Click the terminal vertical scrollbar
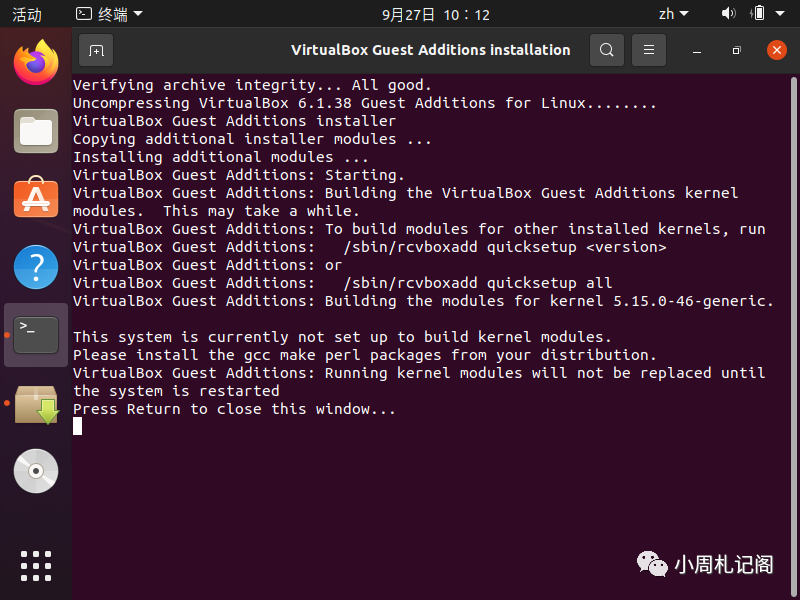The width and height of the screenshot is (800, 600). tap(793, 337)
